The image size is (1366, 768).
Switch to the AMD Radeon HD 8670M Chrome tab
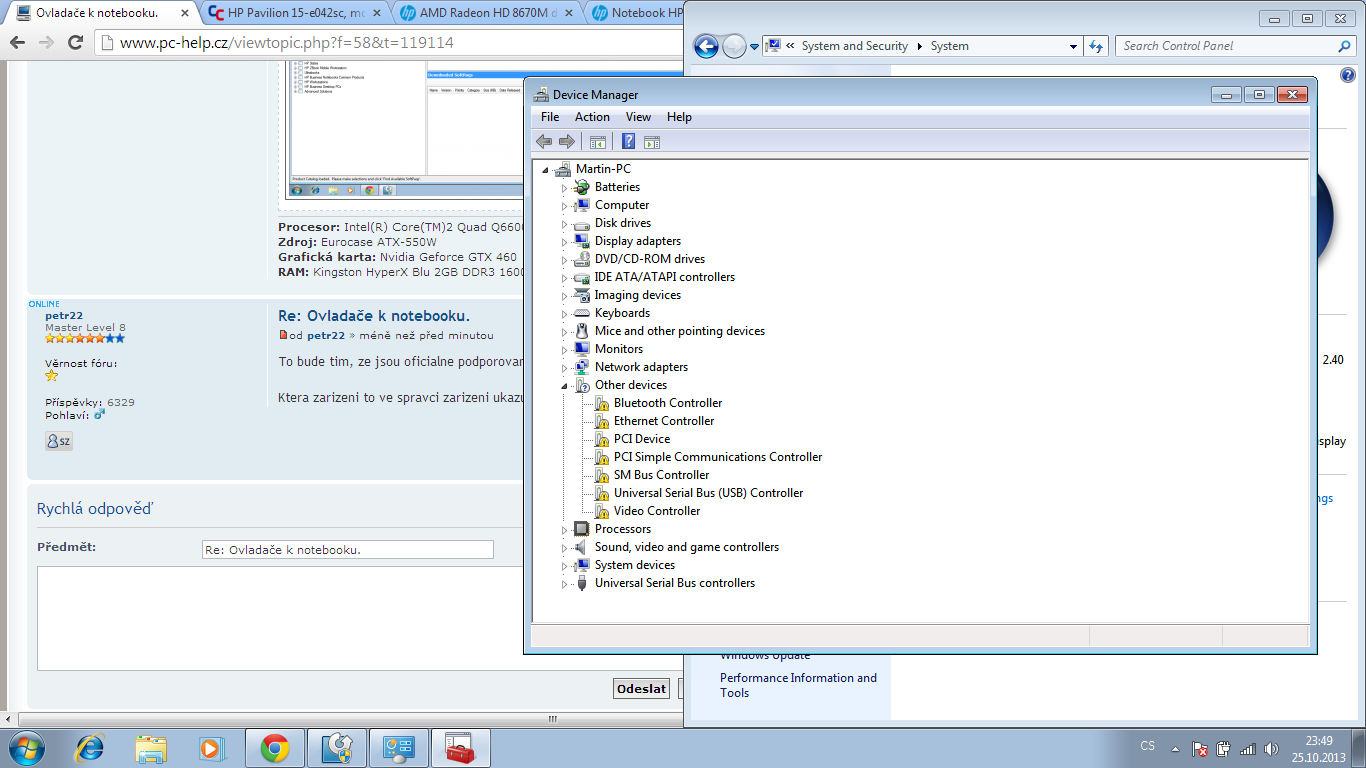point(484,13)
